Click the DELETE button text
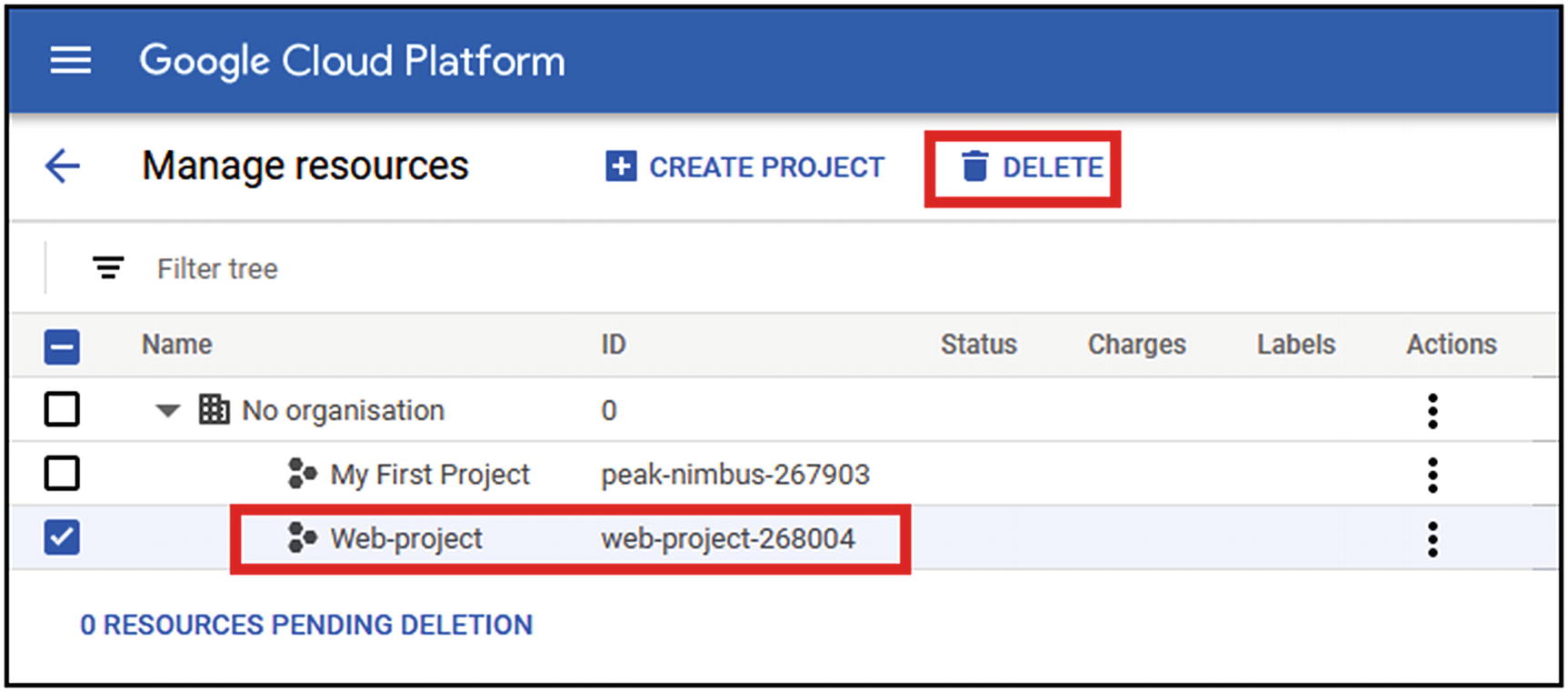 click(x=1053, y=167)
